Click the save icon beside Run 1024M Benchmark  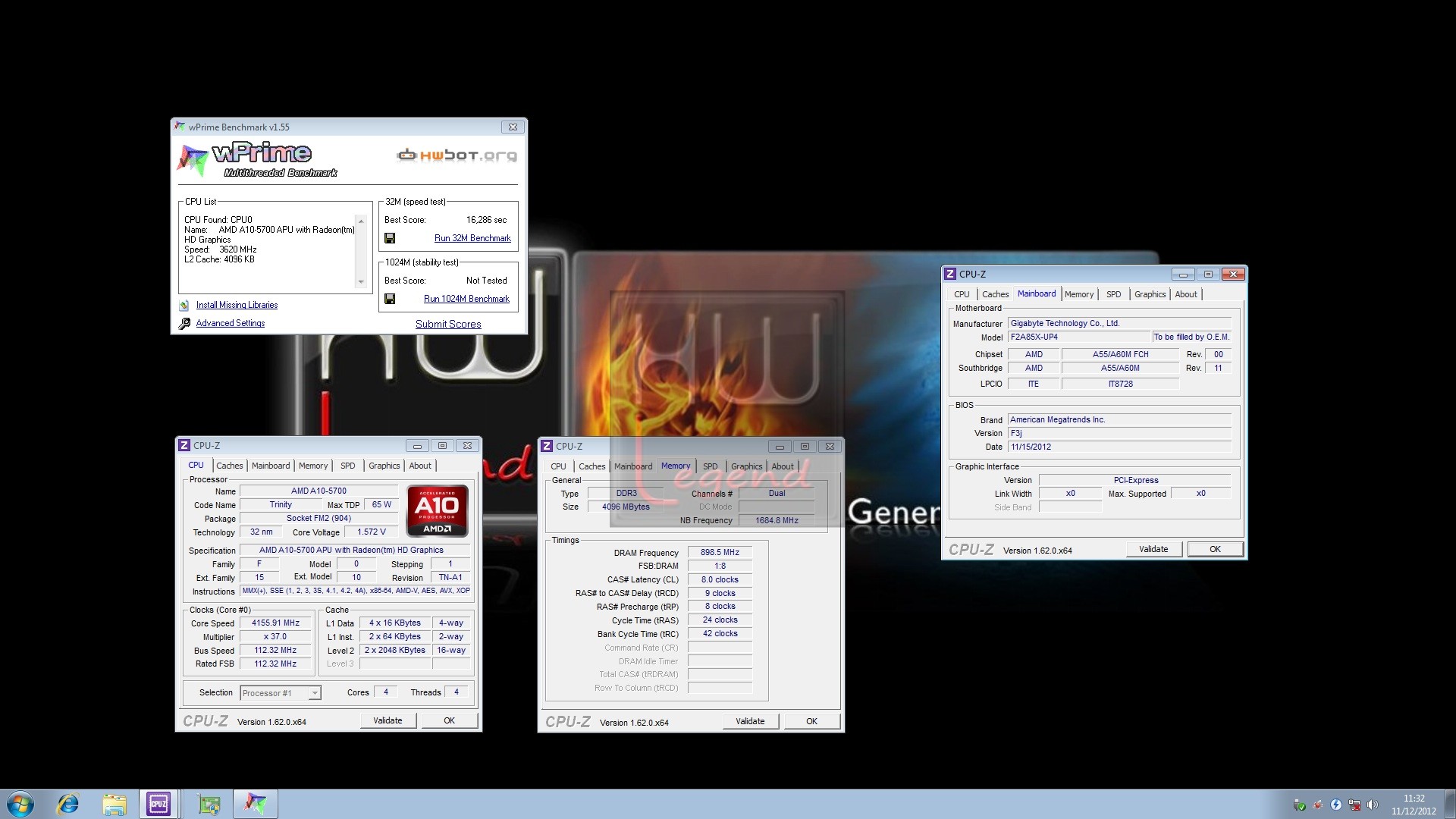tap(390, 299)
